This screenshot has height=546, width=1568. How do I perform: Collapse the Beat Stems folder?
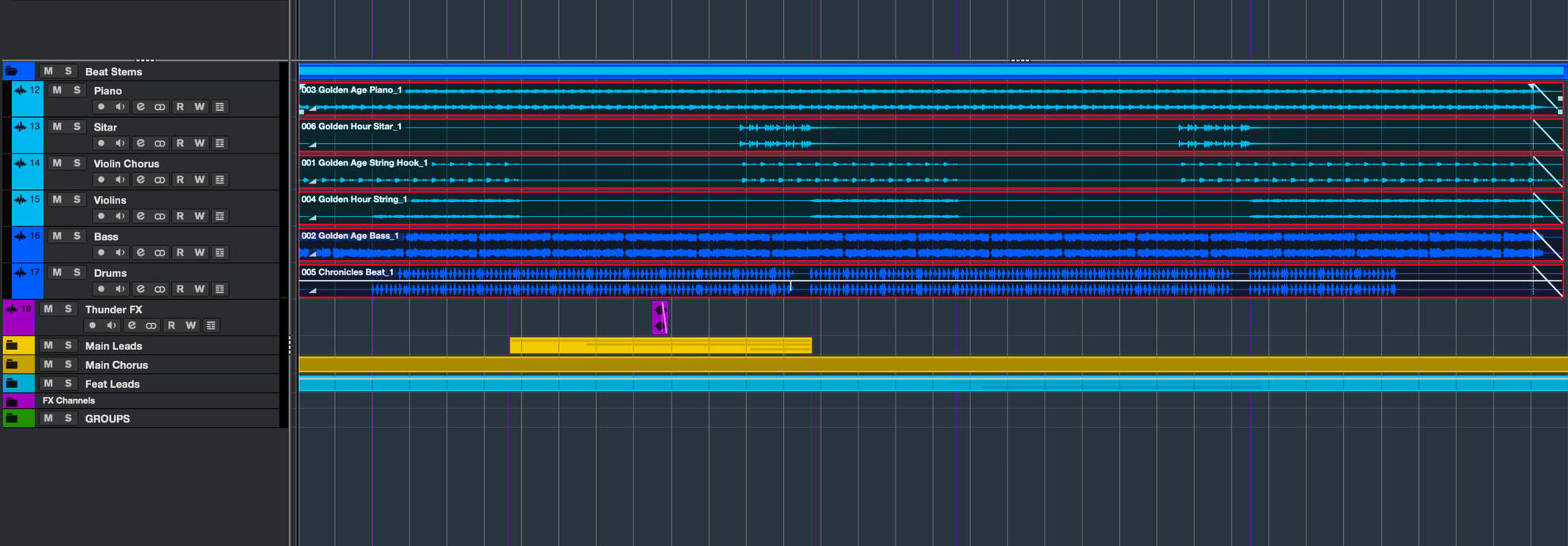pyautogui.click(x=12, y=71)
